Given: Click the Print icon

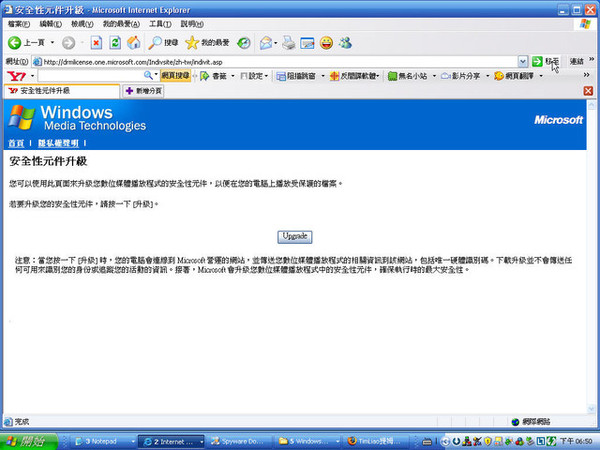Looking at the screenshot, I should 289,43.
